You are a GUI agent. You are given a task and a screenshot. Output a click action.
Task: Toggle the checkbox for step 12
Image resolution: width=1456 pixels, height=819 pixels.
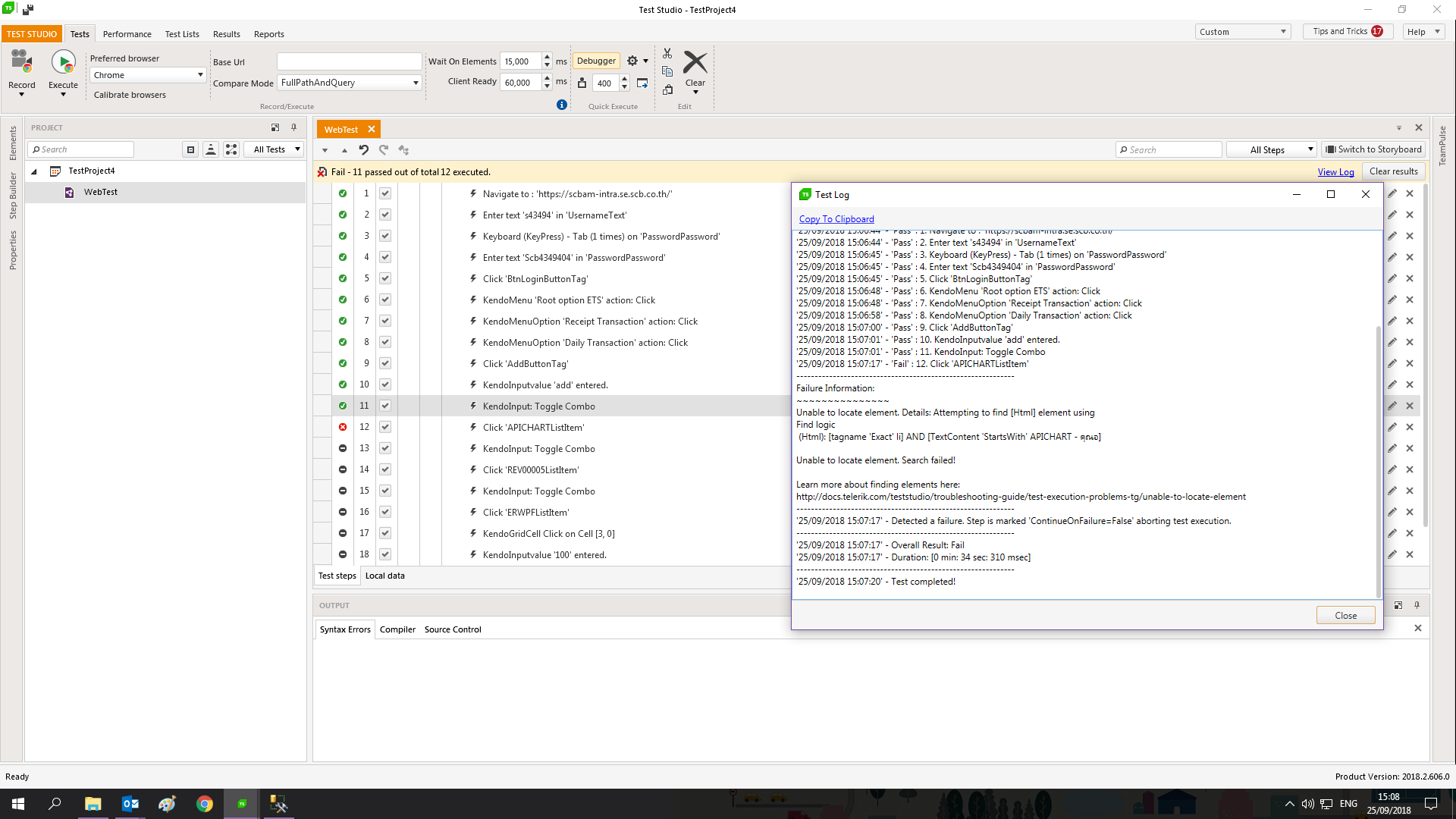pyautogui.click(x=385, y=428)
